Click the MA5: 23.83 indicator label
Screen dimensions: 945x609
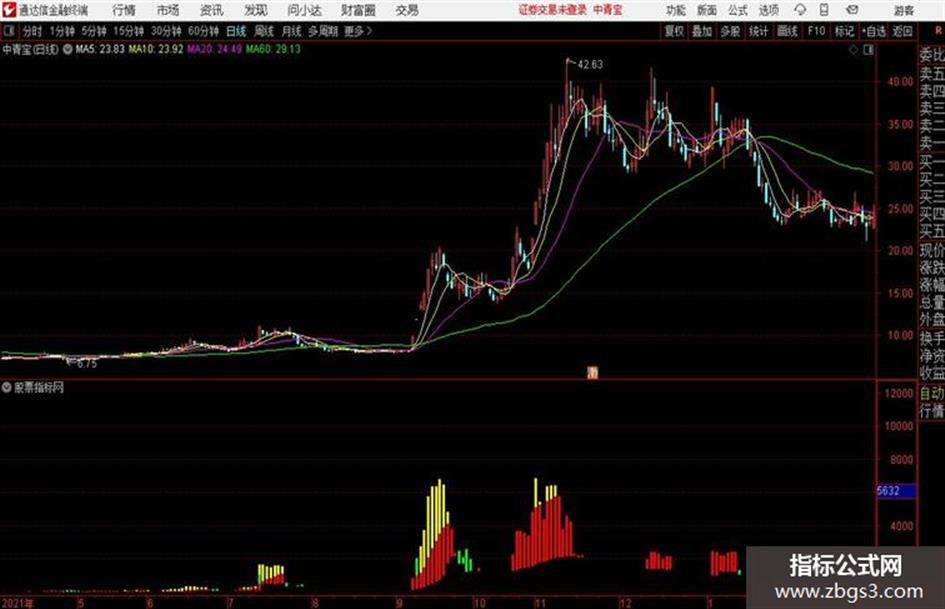pyautogui.click(x=100, y=49)
